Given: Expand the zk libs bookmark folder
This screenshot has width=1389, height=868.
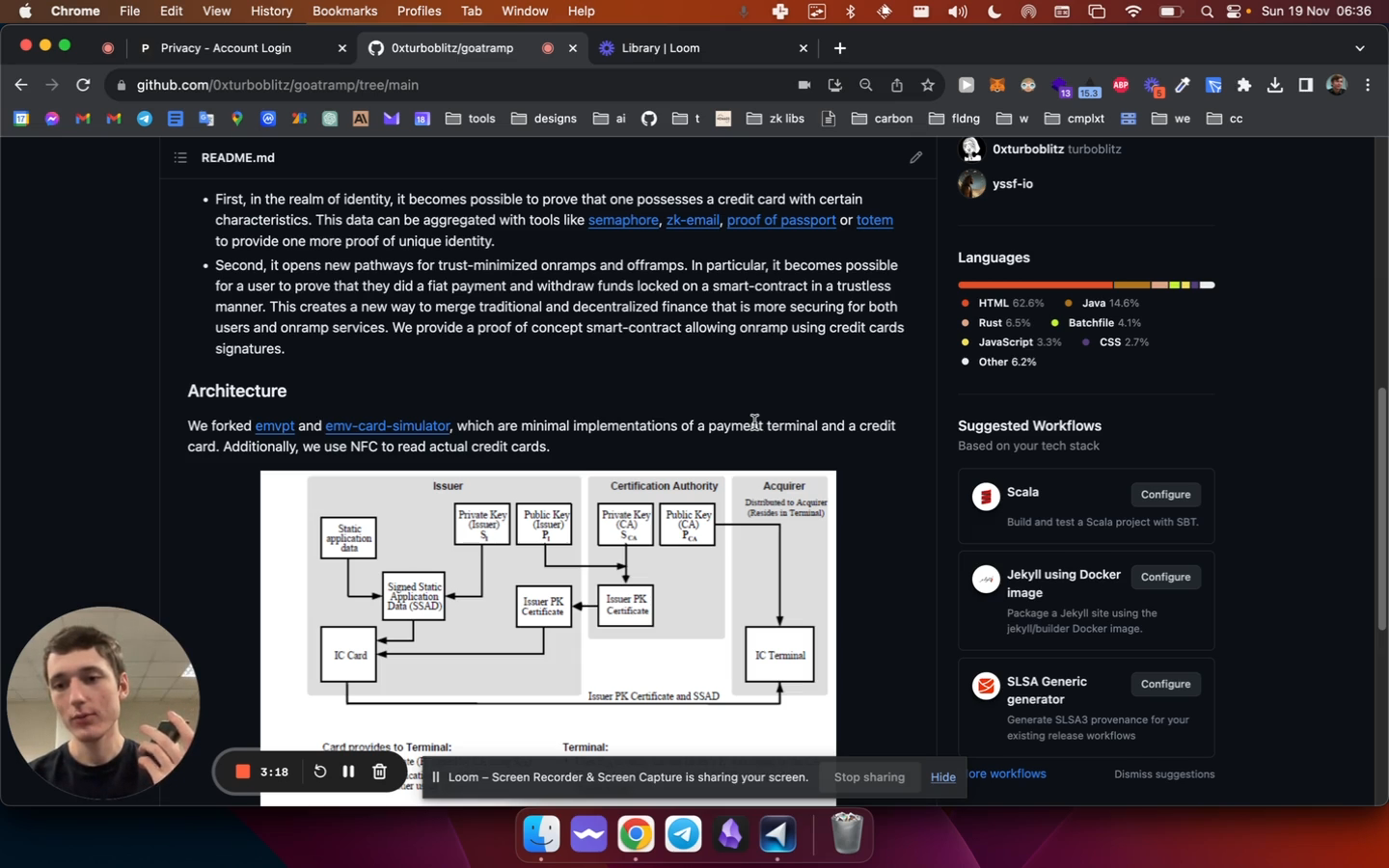Looking at the screenshot, I should 776,119.
